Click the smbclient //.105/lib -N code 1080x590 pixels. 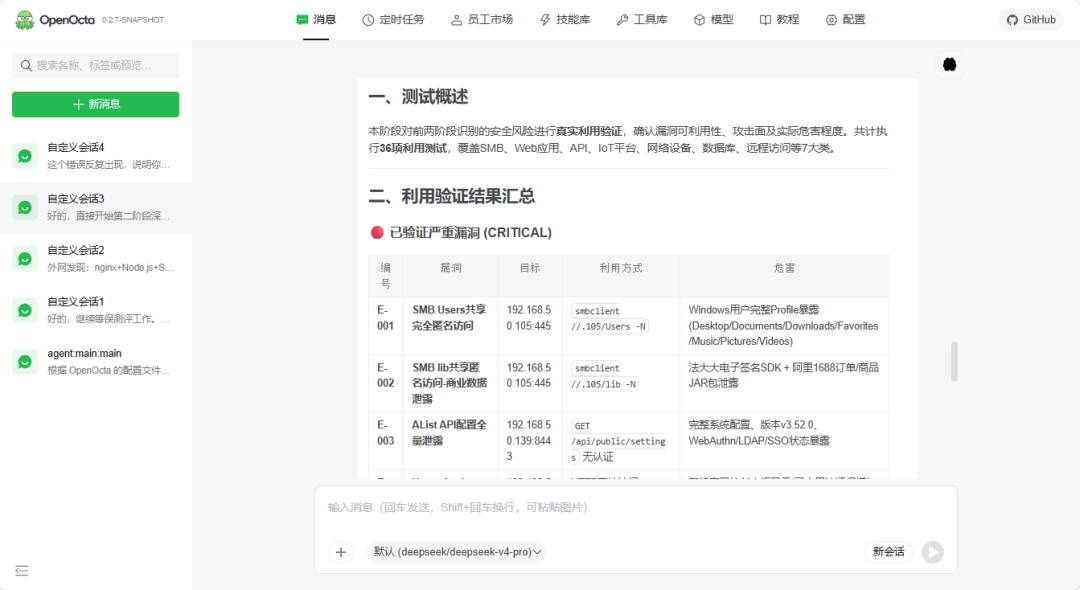click(x=605, y=377)
